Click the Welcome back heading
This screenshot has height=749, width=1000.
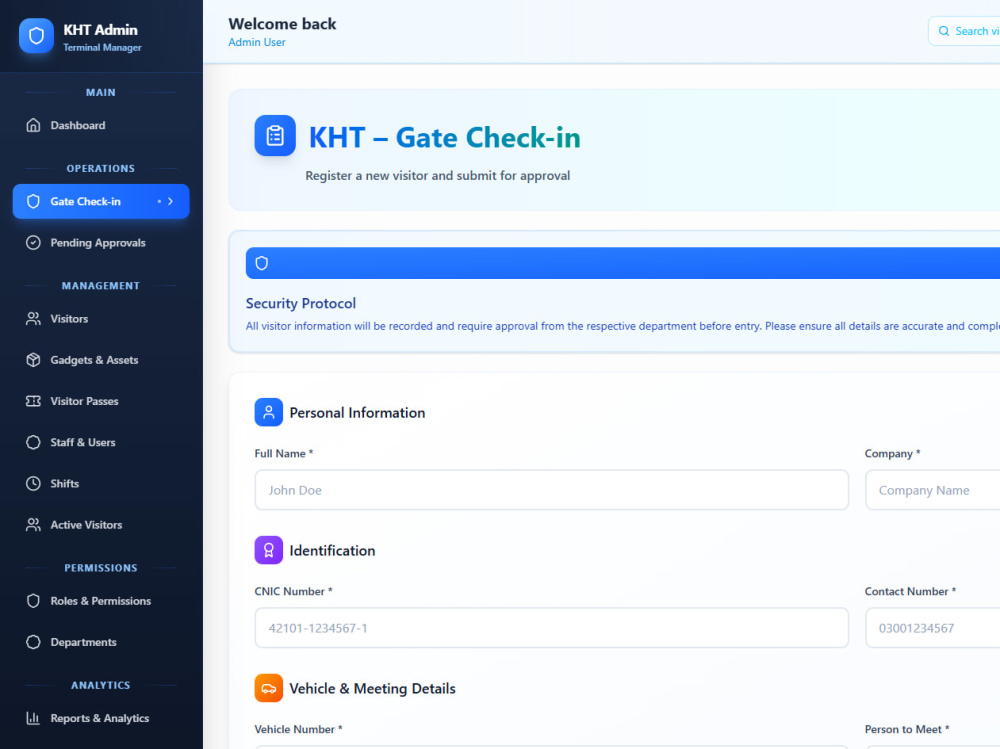(x=283, y=24)
